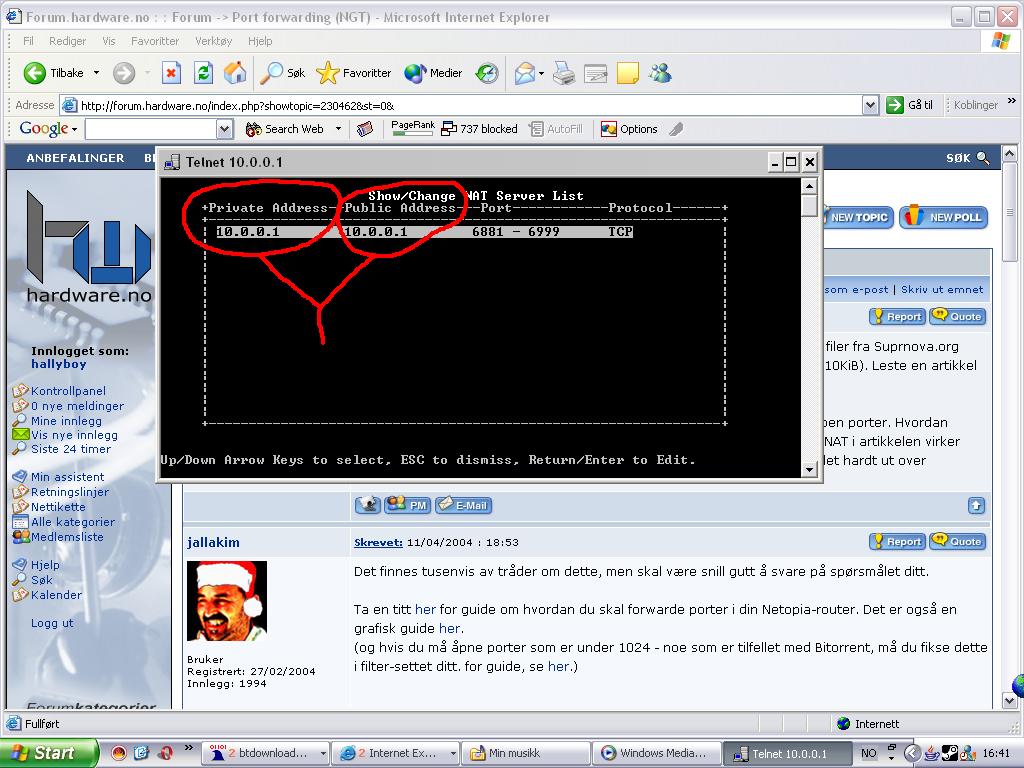1024x768 pixels.
Task: Click the Google toolbar highlighter pen icon
Action: coord(677,129)
